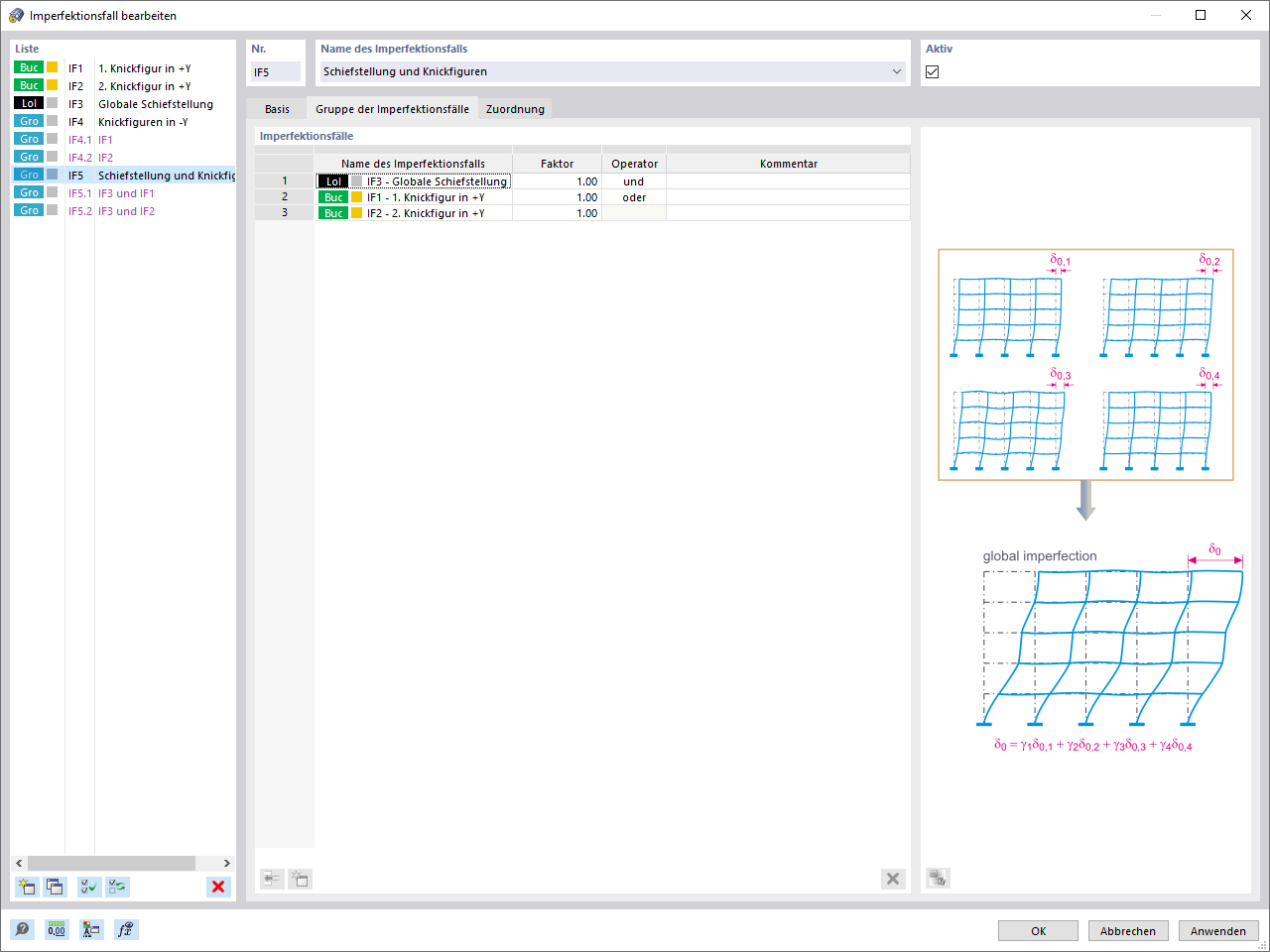Click the green Buc badge of IF2 in list
1270x952 pixels.
click(29, 85)
